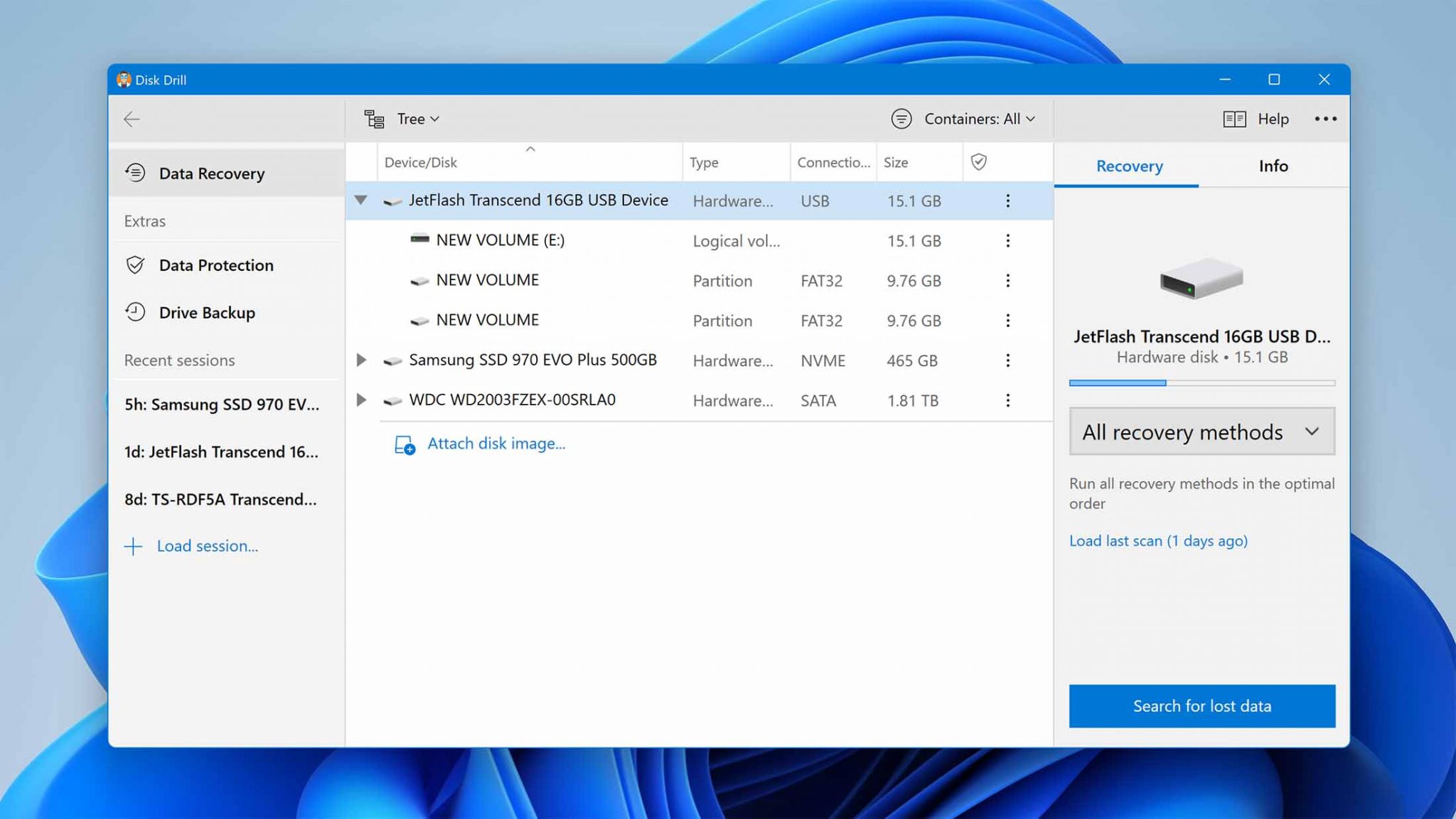
Task: Click the Recent sessions label
Action: coord(179,360)
